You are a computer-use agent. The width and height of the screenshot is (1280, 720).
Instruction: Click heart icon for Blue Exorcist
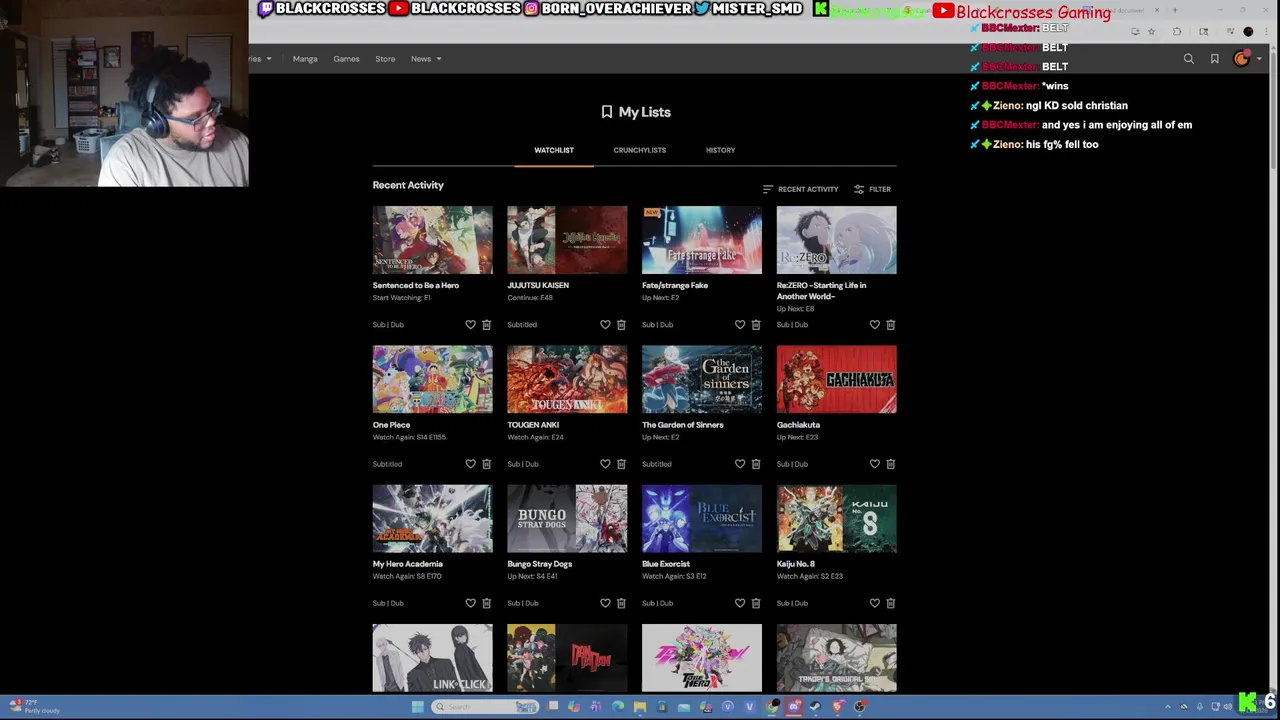pos(740,603)
